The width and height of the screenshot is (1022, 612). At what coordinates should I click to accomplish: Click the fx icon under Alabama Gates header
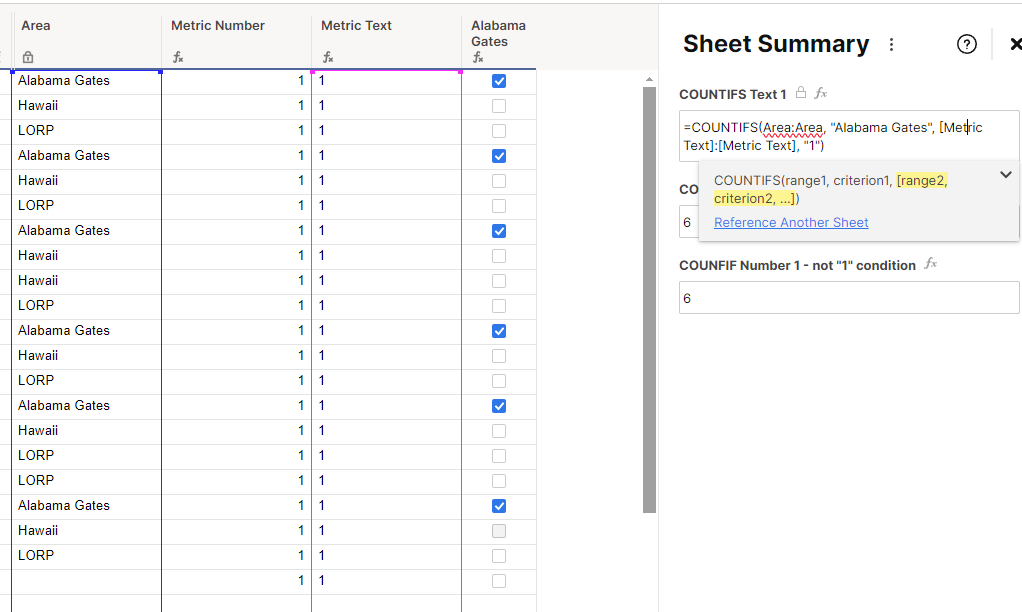pyautogui.click(x=478, y=57)
